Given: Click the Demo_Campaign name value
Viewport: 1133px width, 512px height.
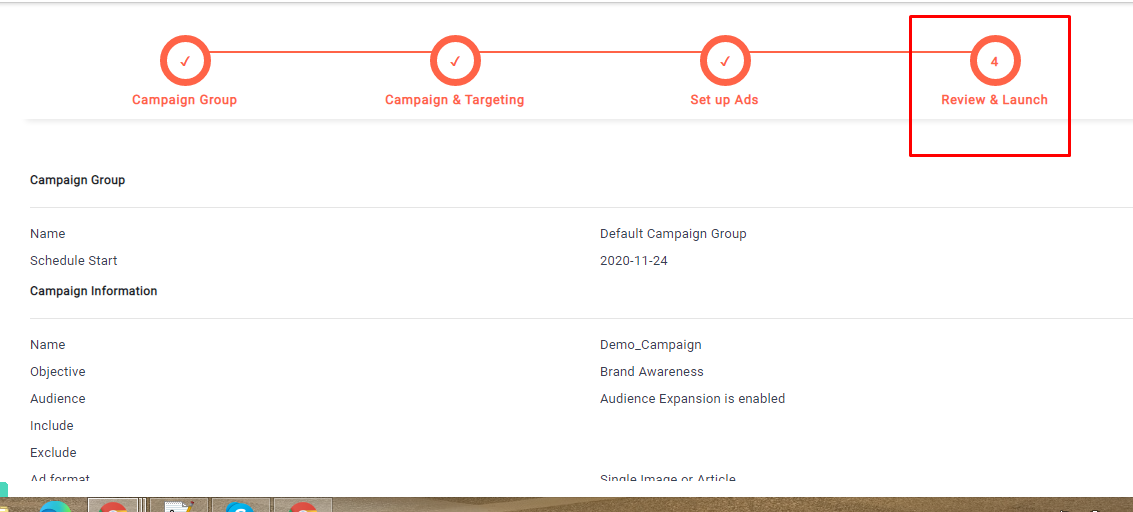Looking at the screenshot, I should pyautogui.click(x=650, y=345).
